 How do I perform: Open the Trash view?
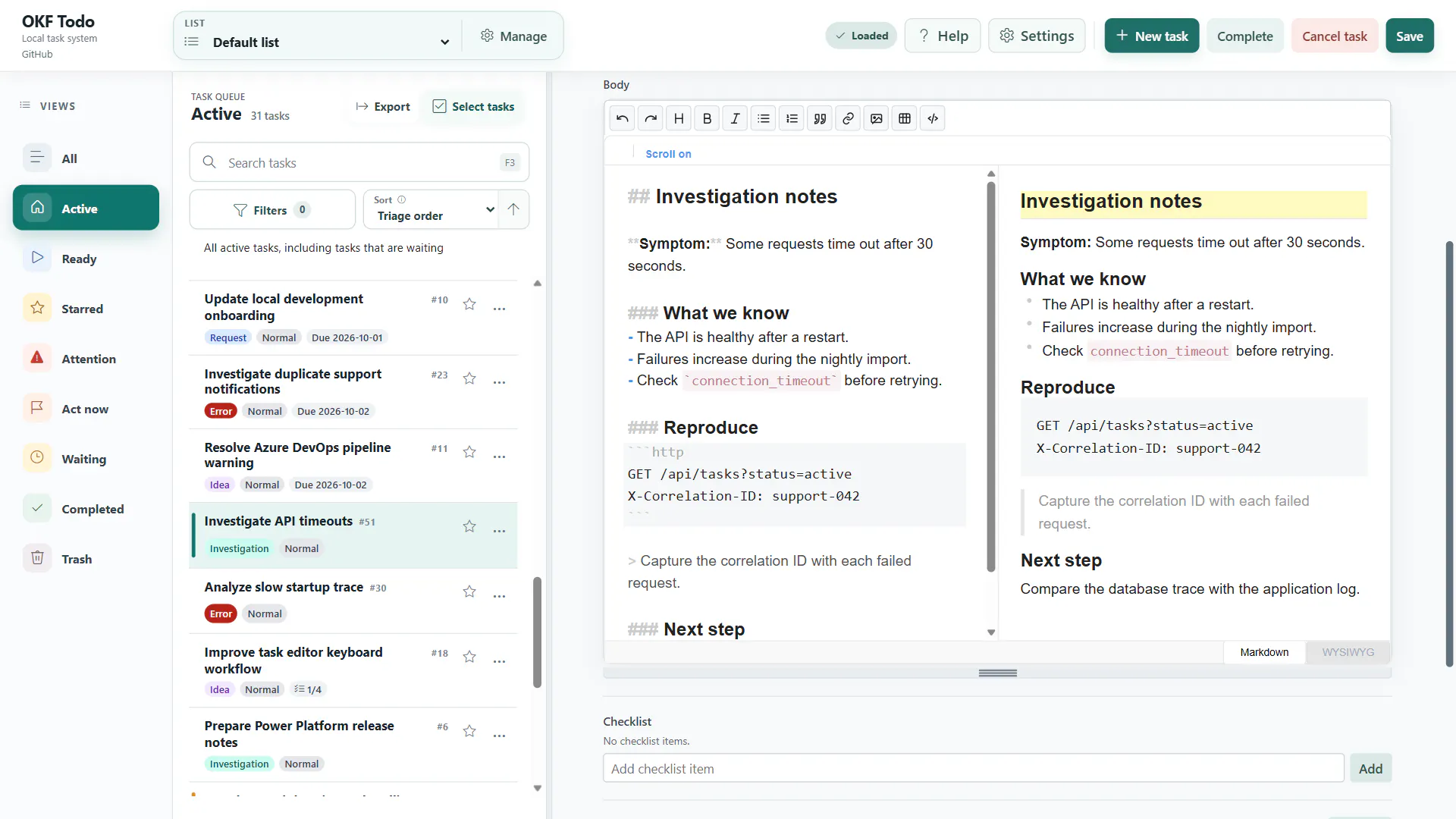(86, 559)
